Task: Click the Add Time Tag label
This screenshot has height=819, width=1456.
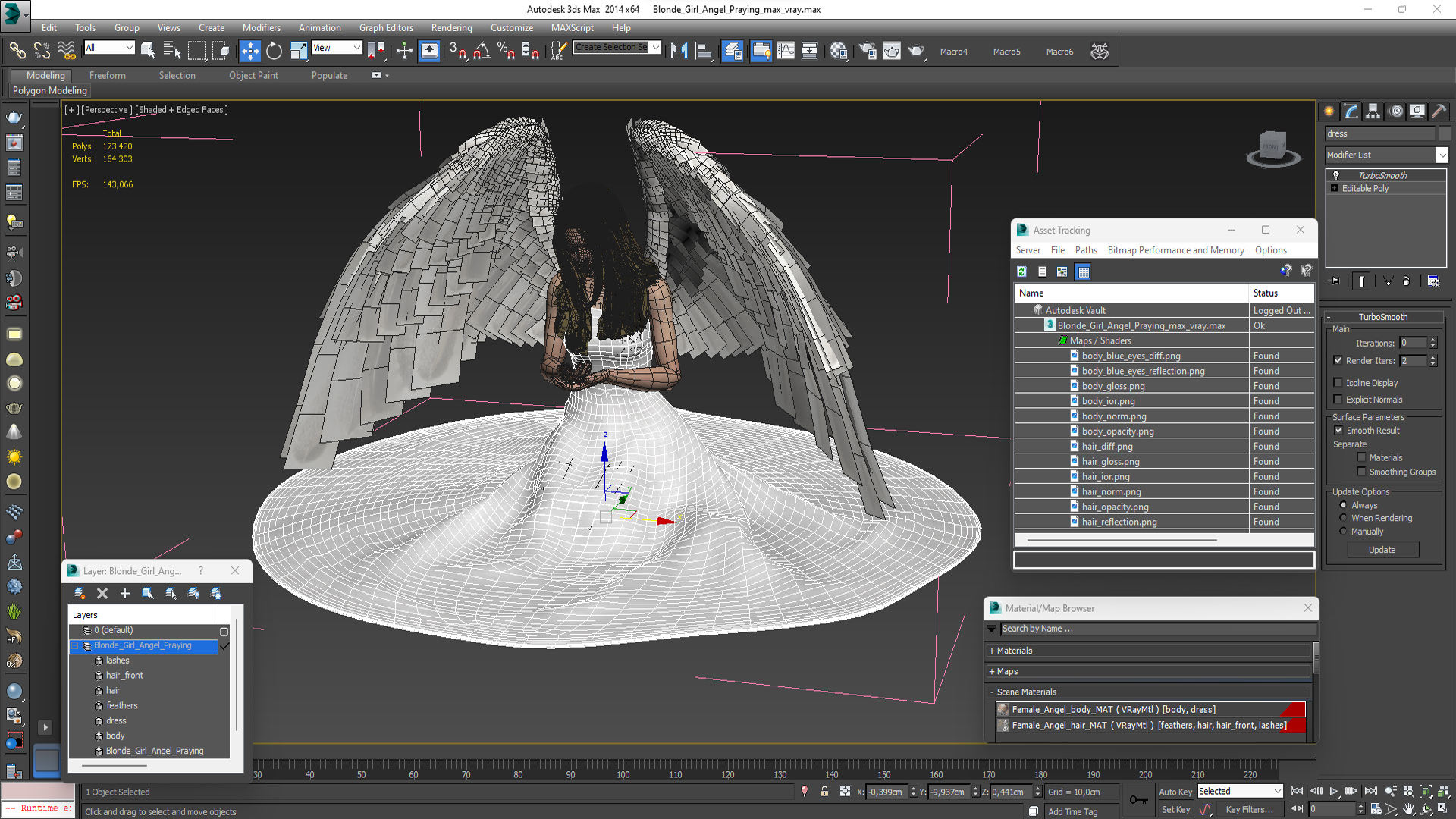Action: [1072, 811]
